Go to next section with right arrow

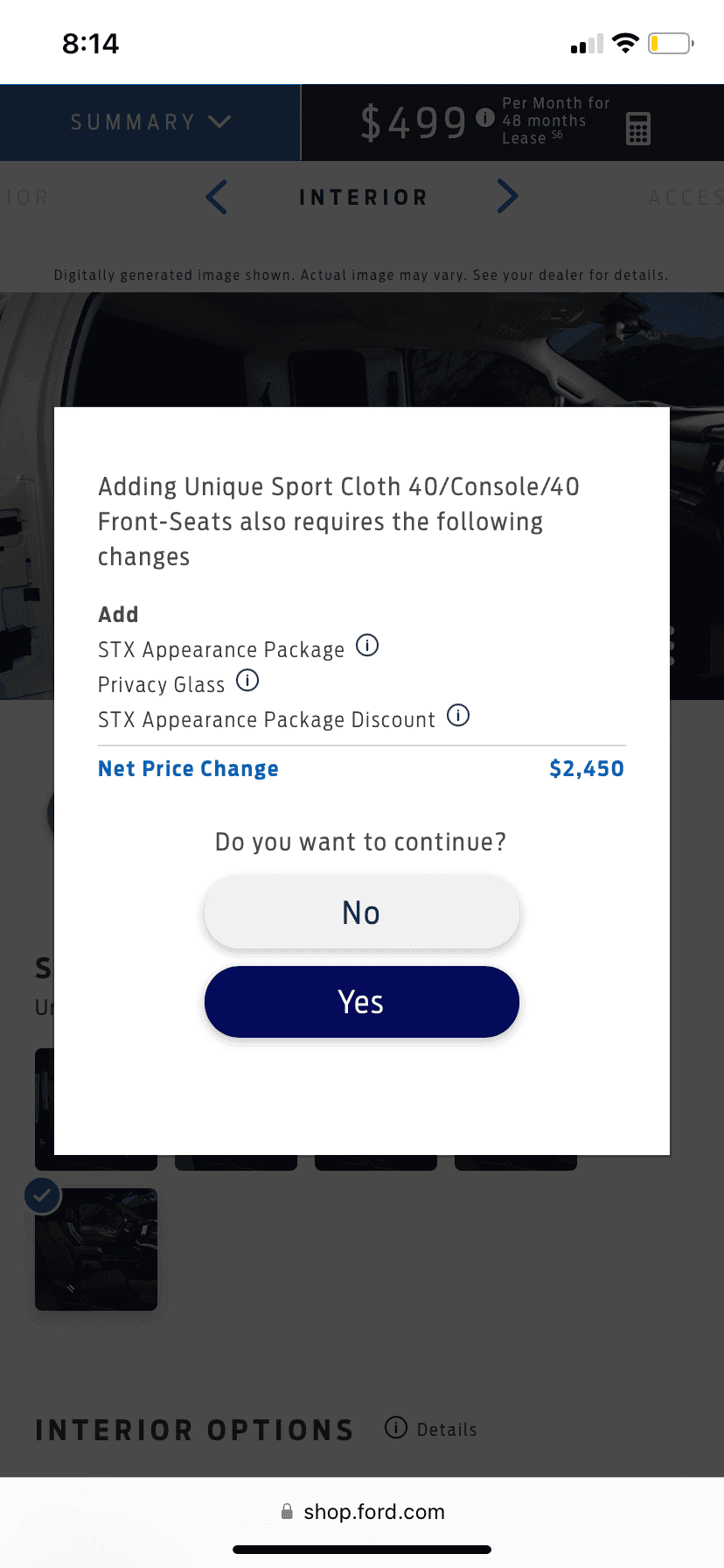click(507, 197)
